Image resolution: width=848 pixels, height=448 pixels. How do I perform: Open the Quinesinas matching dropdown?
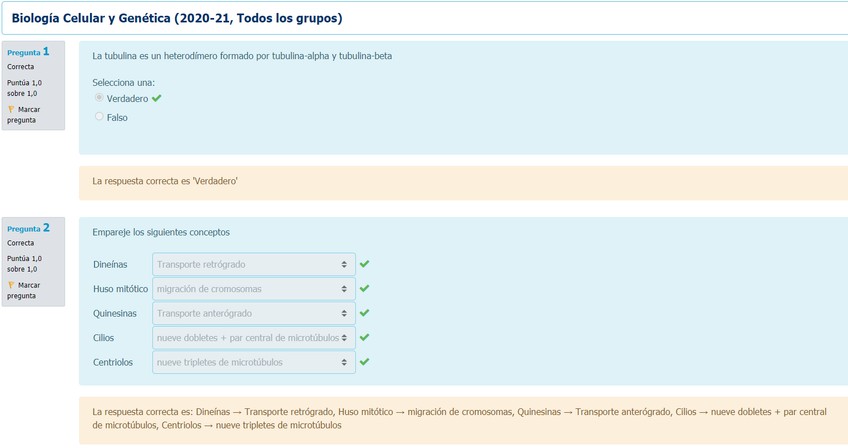click(x=254, y=313)
